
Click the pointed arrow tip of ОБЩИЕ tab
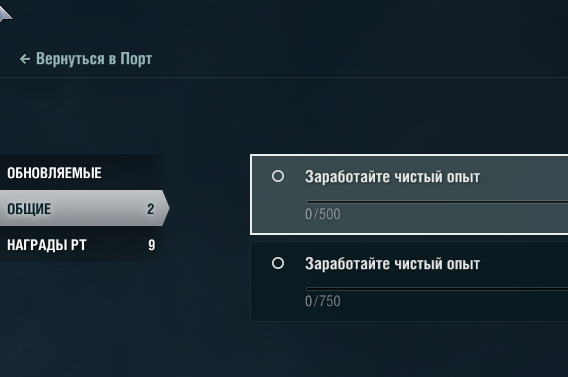pos(166,208)
